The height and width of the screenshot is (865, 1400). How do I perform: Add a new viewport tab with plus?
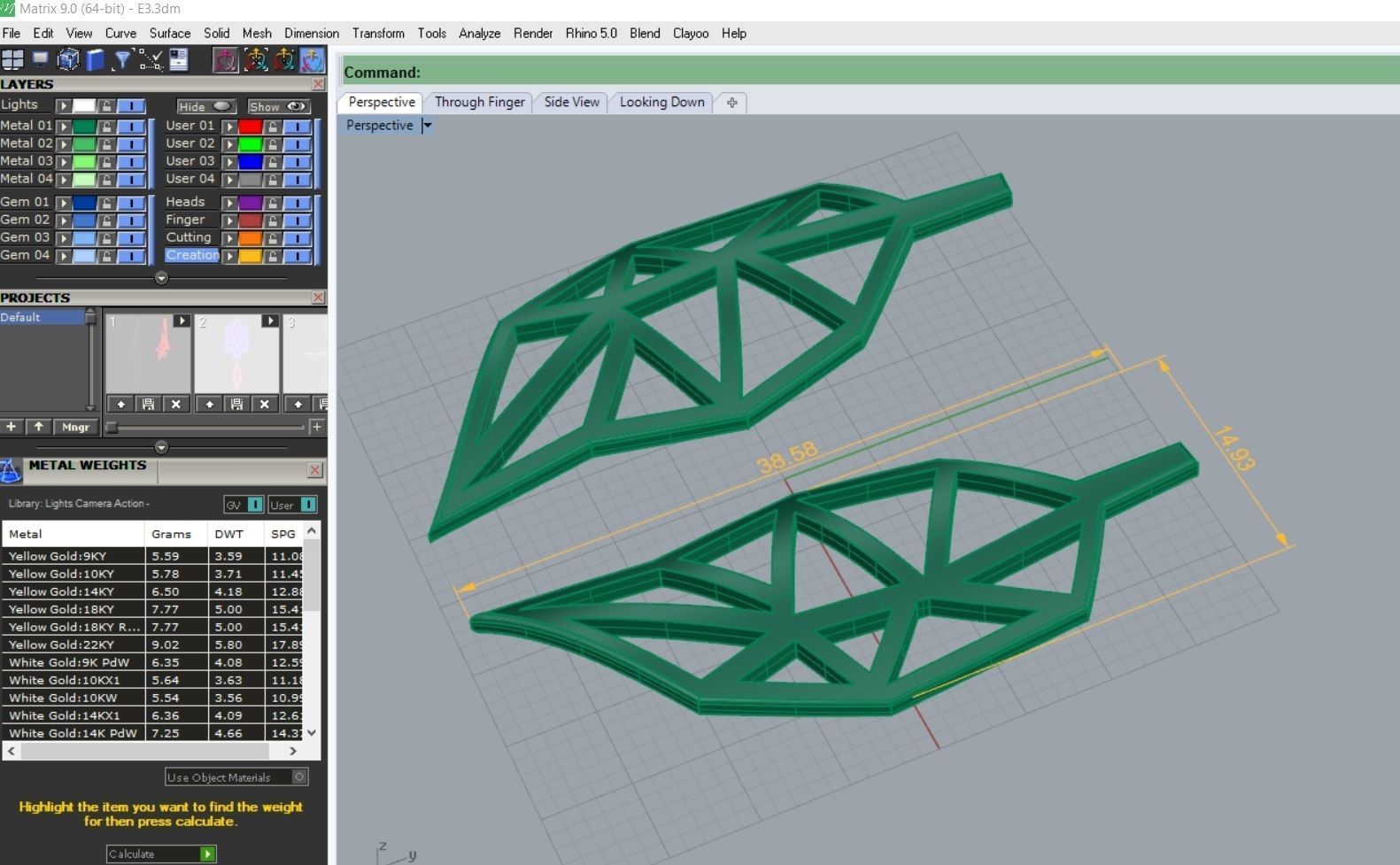[732, 103]
